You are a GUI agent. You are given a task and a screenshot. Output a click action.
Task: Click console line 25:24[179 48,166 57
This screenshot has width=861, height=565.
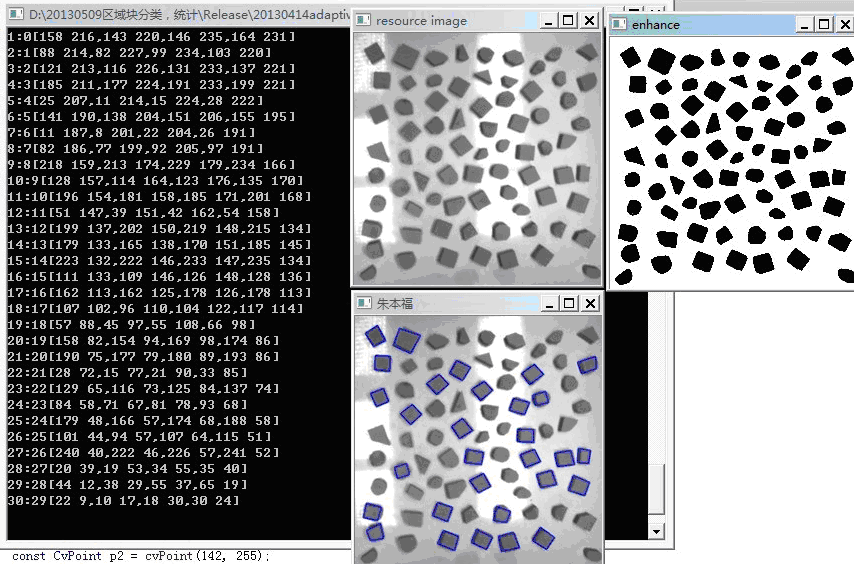click(143, 420)
